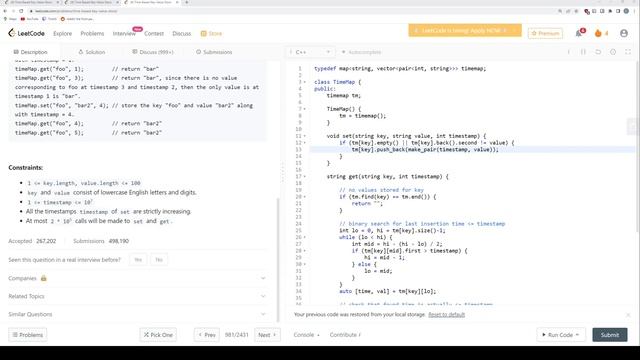640x360 pixels.
Task: Answer Yes to seen in interview
Action: click(x=138, y=260)
